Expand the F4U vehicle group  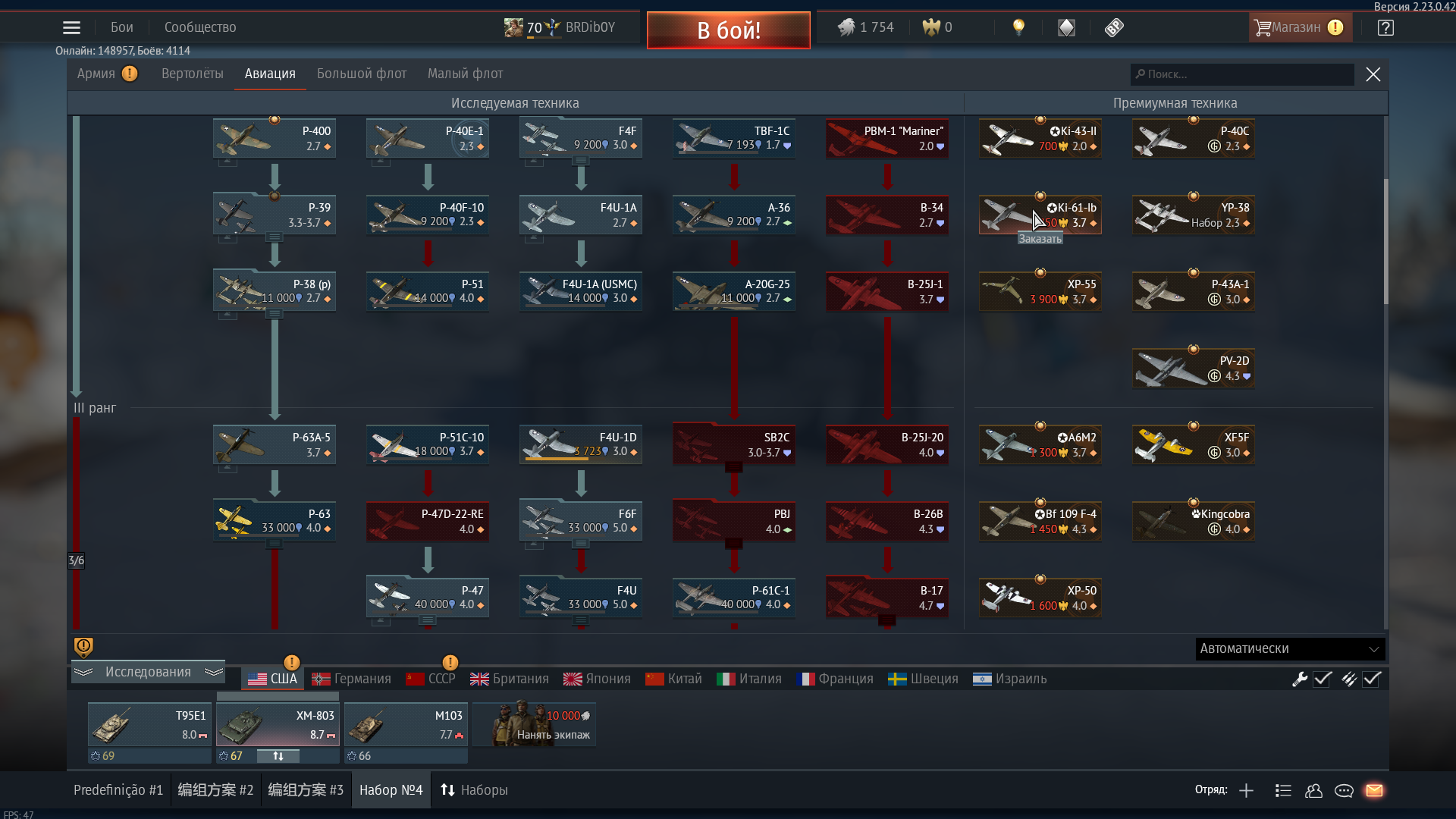pos(581,620)
